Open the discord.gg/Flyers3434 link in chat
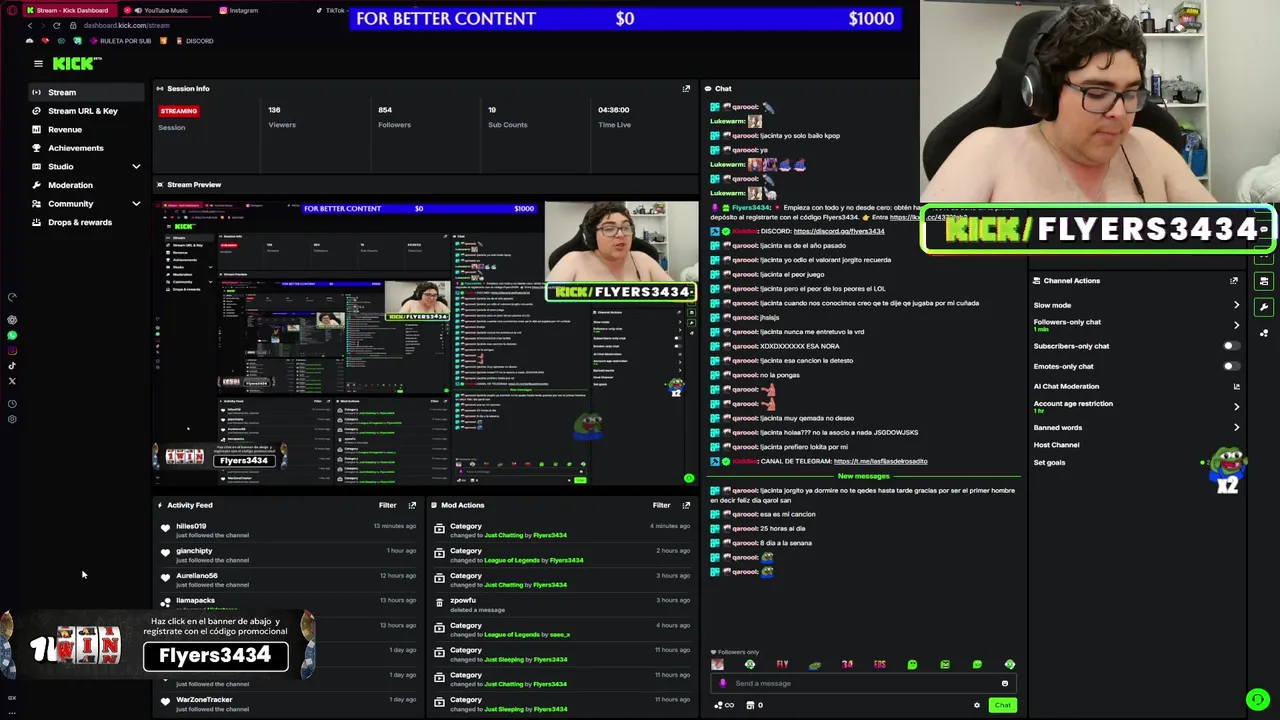This screenshot has height=720, width=1280. [x=838, y=231]
